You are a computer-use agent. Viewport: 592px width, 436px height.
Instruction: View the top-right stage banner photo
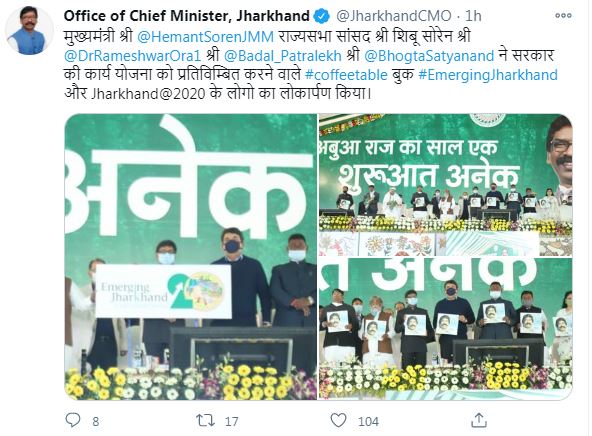pyautogui.click(x=446, y=185)
